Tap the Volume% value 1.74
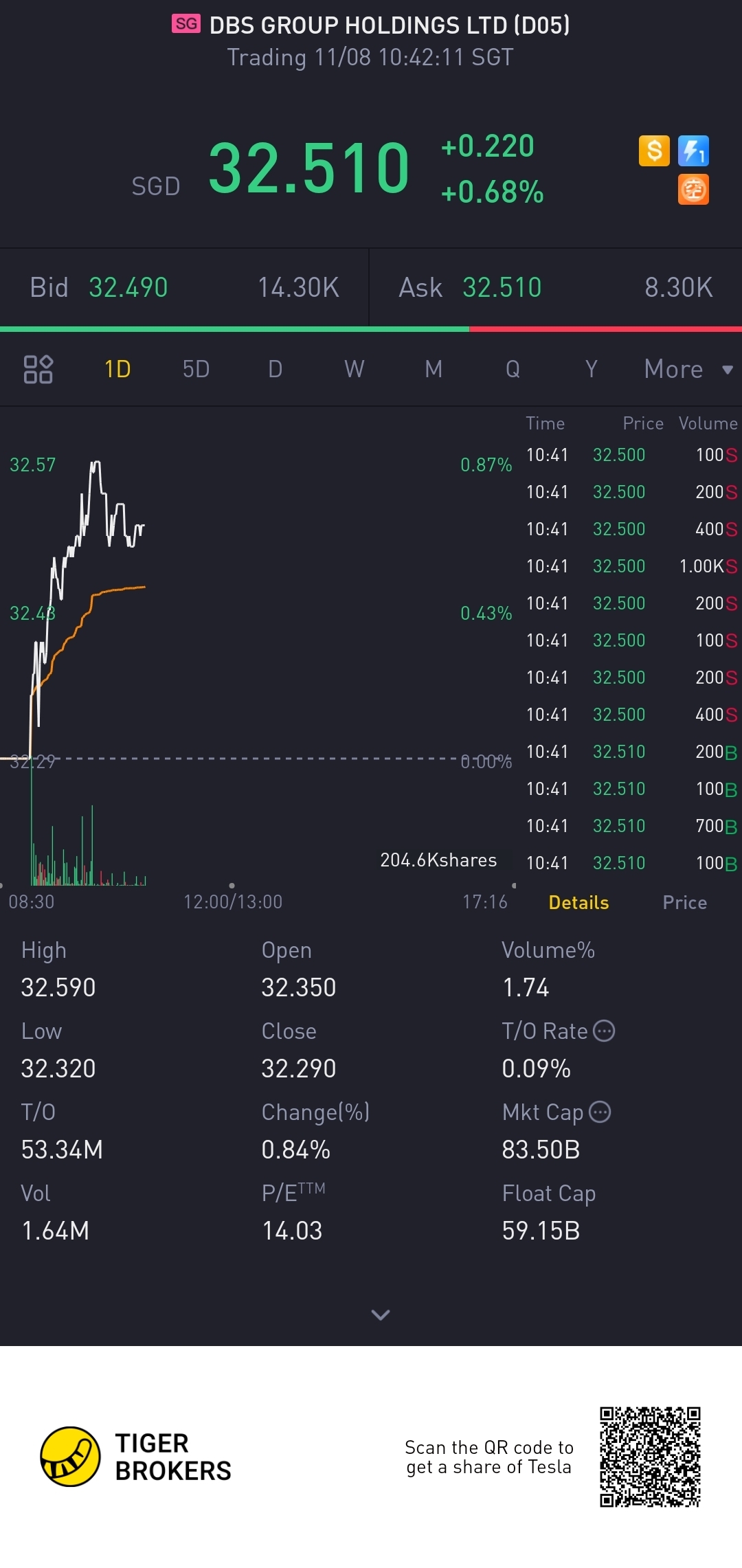Screen dimensions: 742x1568 coord(526,987)
